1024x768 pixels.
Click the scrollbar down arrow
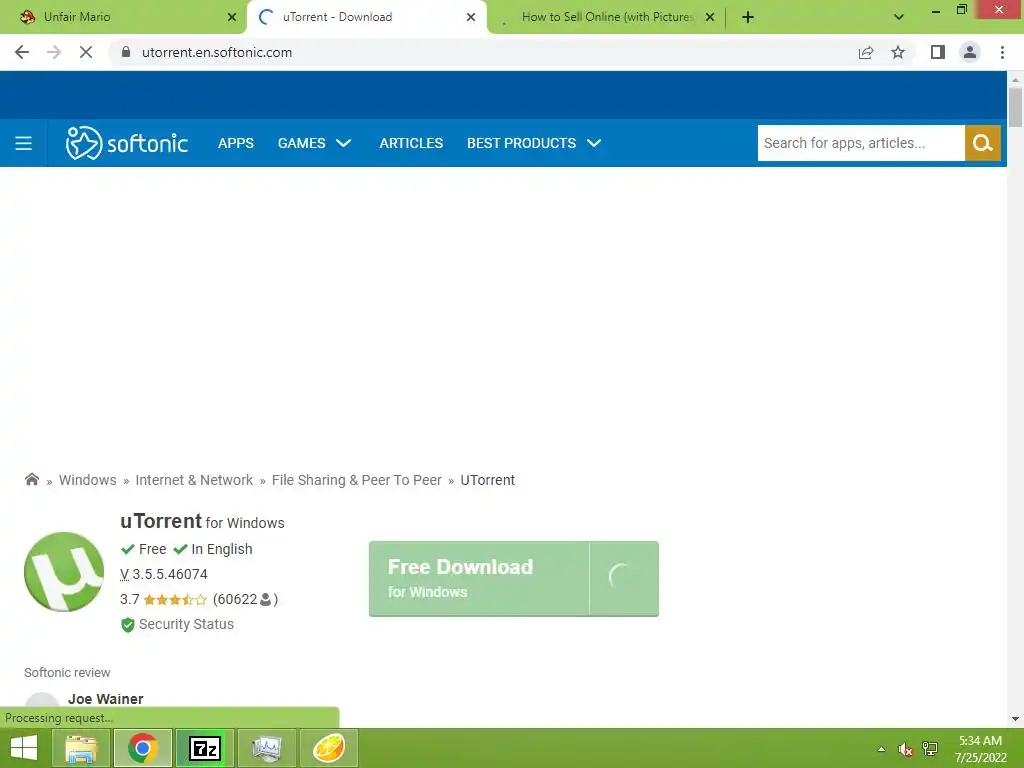(x=1015, y=719)
